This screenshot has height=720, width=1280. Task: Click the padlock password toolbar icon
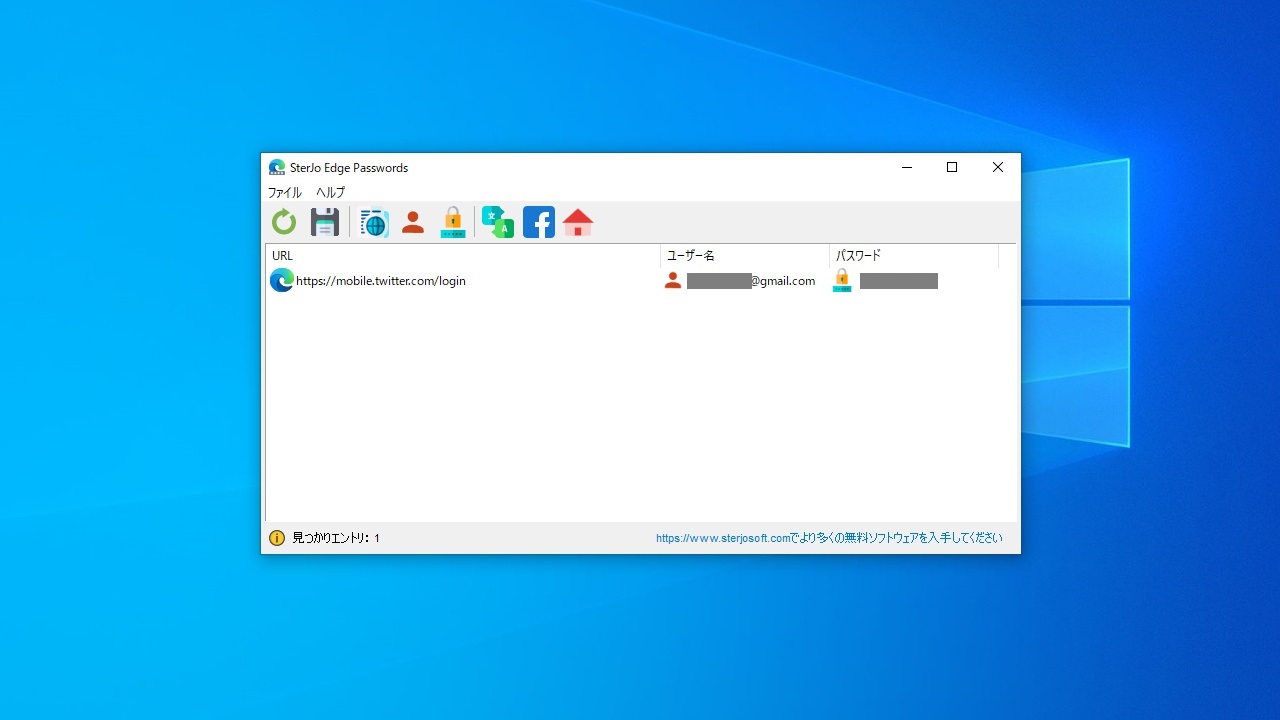coord(453,222)
